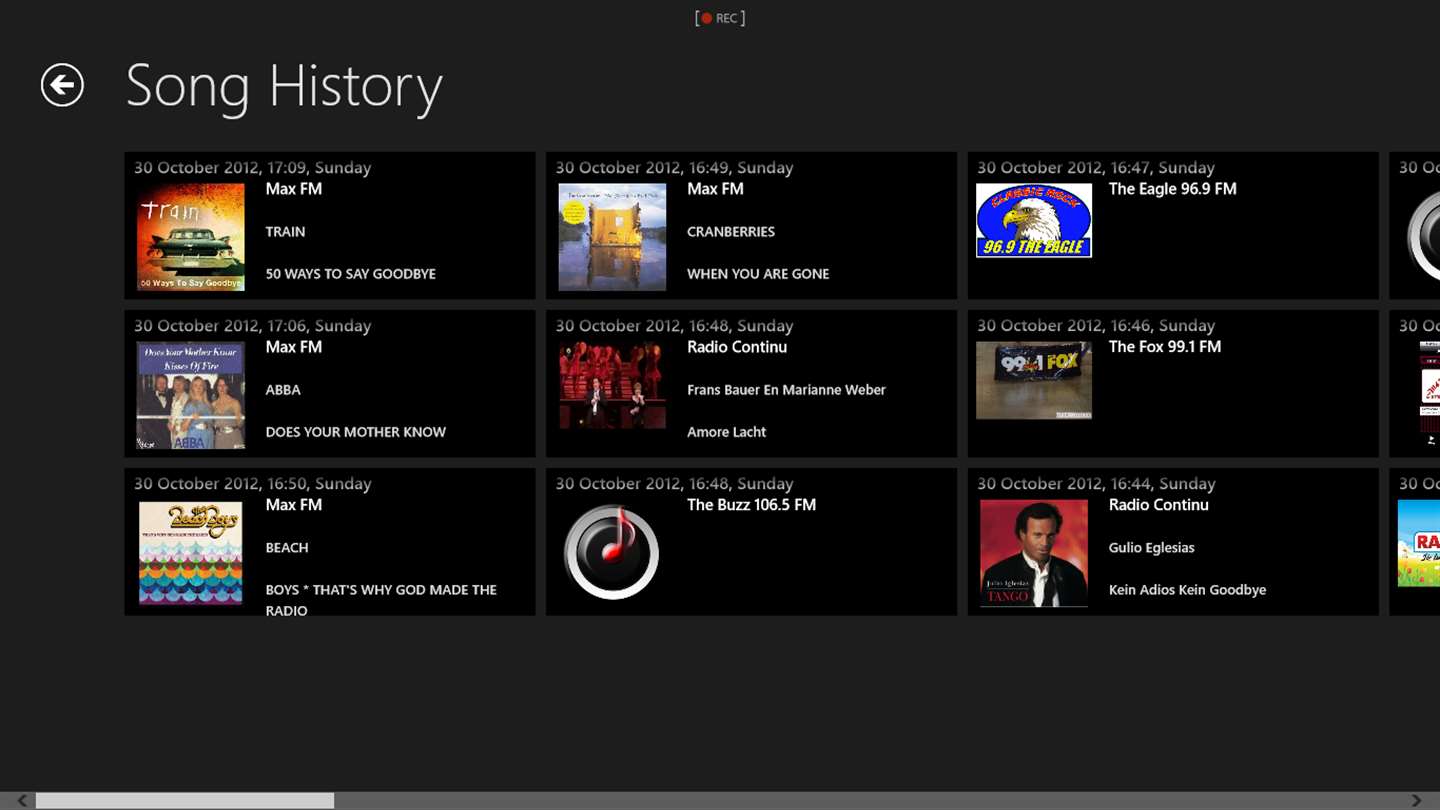Open the Frans Bauer concert thumbnail

[612, 385]
